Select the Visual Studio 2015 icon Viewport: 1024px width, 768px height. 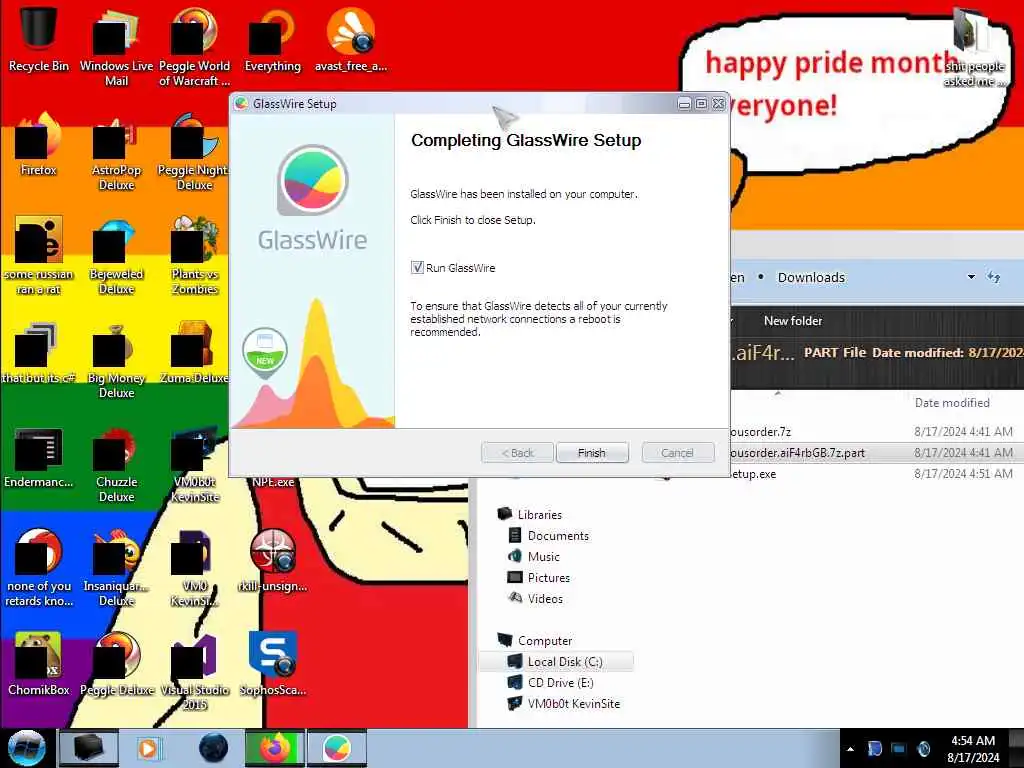click(x=194, y=671)
